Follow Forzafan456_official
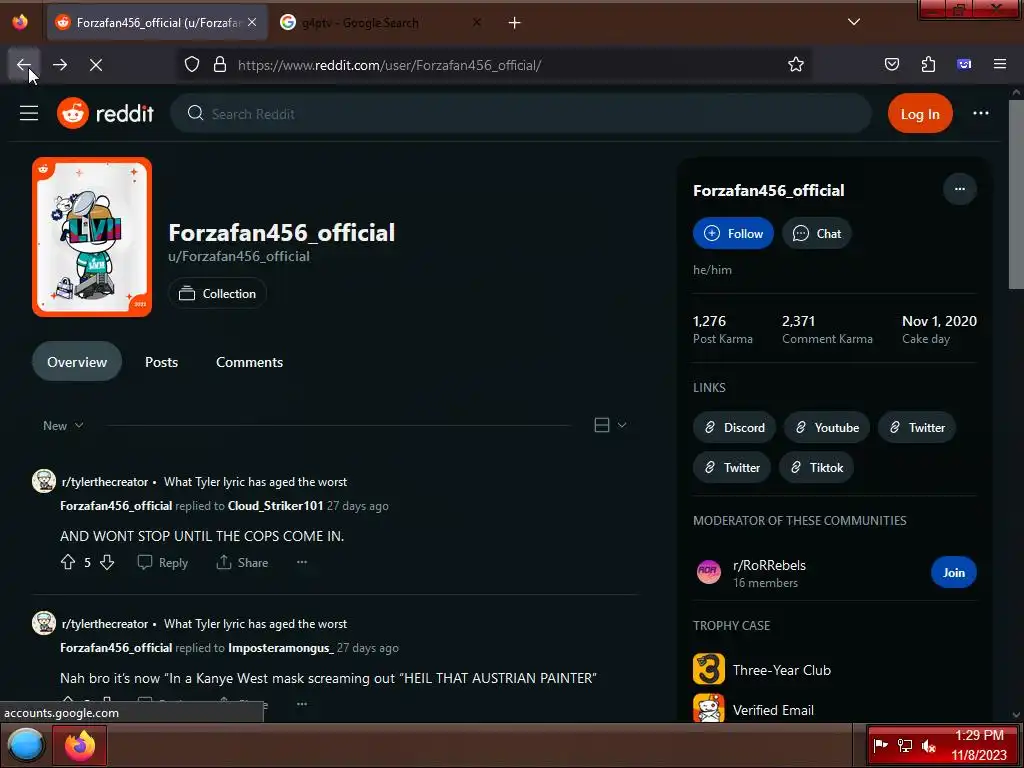This screenshot has width=1024, height=768. click(x=733, y=233)
